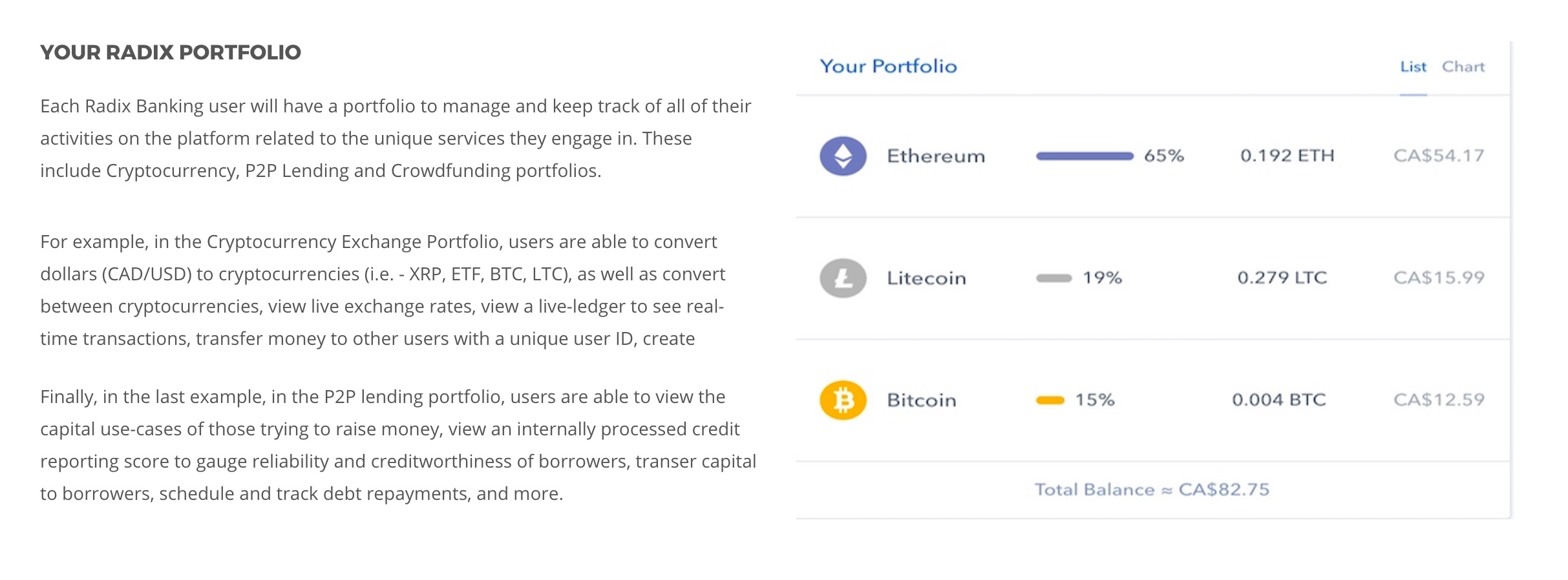Select the Ethereum asset name
Screen dimensions: 1568x580
pos(936,156)
